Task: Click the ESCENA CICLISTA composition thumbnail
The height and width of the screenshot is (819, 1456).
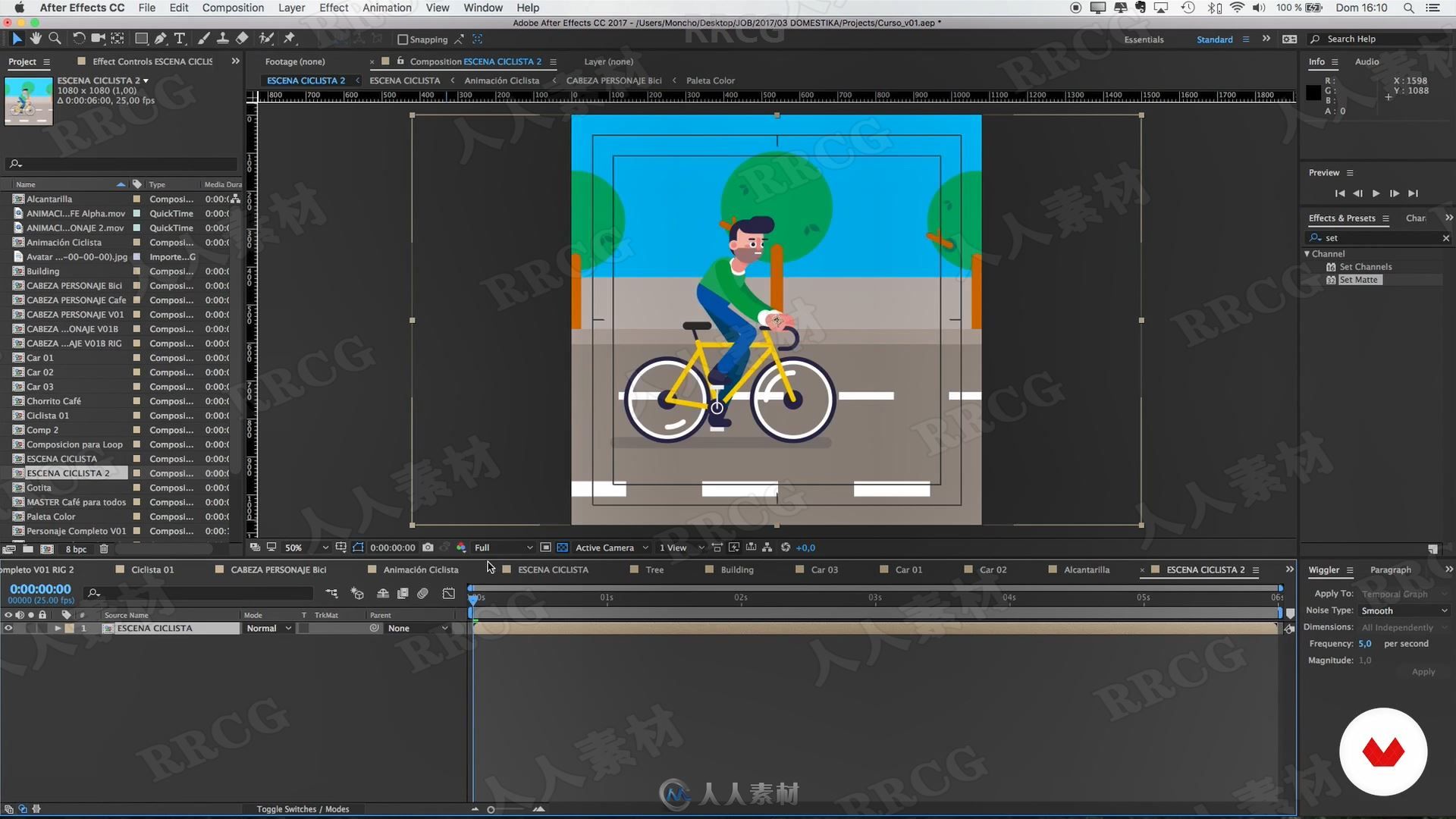Action: [x=17, y=458]
